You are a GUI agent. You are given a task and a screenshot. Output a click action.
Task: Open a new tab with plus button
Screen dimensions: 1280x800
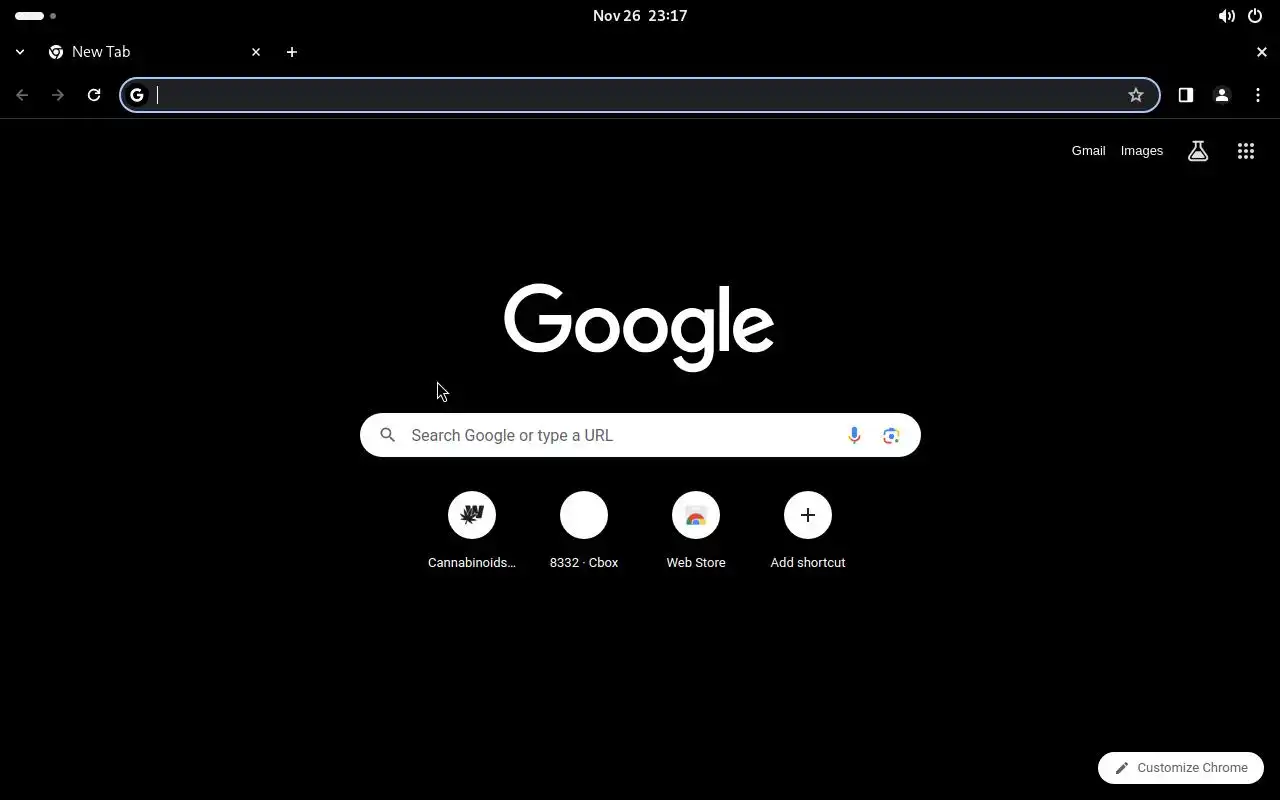click(292, 52)
